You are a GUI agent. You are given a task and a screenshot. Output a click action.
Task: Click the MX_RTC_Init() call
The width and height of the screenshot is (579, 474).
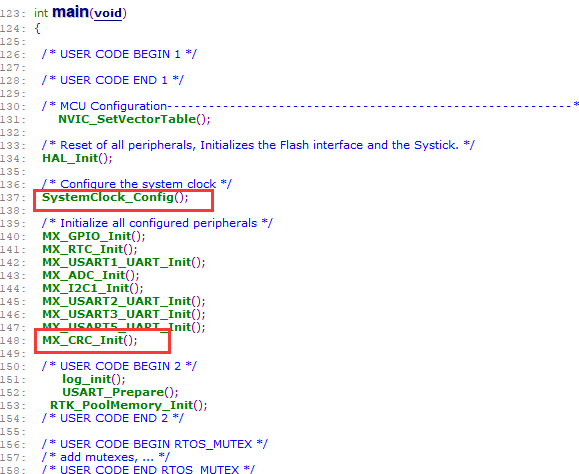[x=90, y=249]
